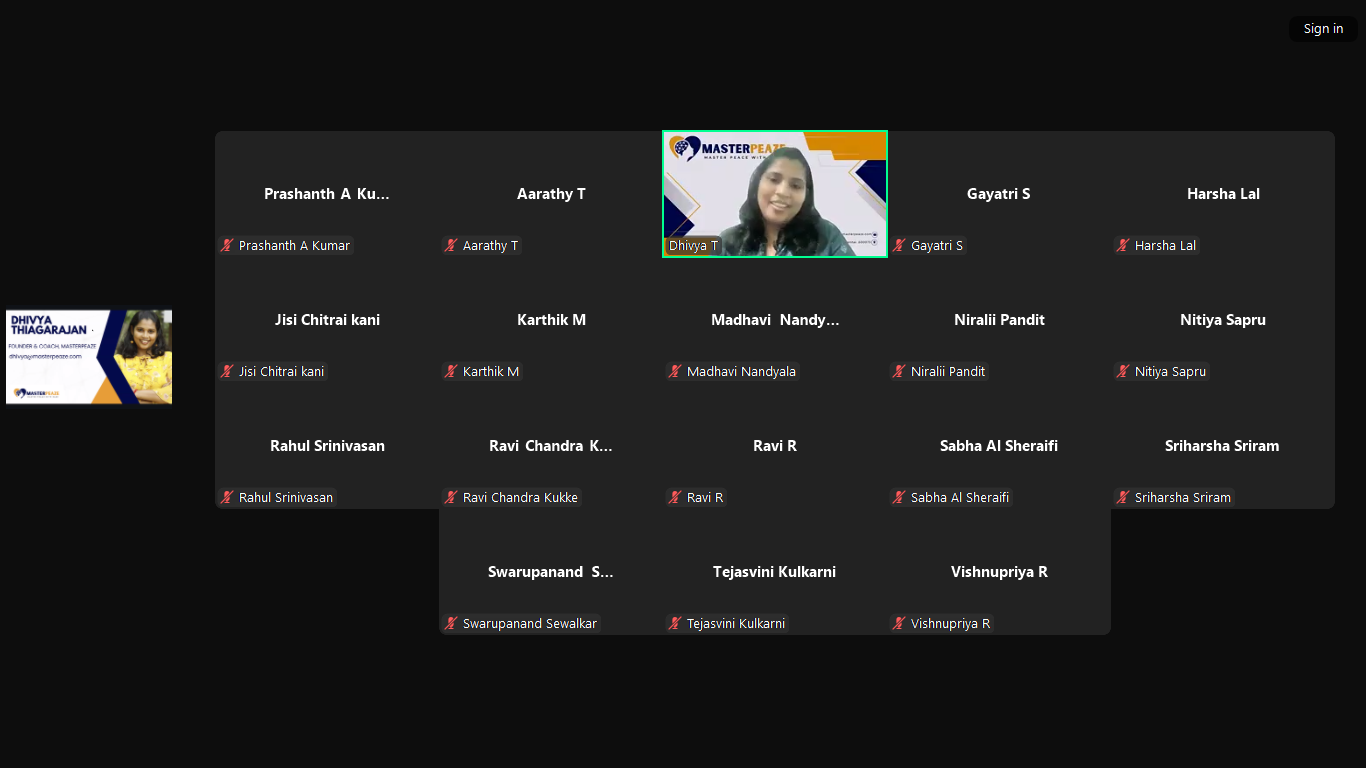The height and width of the screenshot is (768, 1366).
Task: Select the muted mic icon for Jisi Chitrai kani
Action: tap(226, 371)
